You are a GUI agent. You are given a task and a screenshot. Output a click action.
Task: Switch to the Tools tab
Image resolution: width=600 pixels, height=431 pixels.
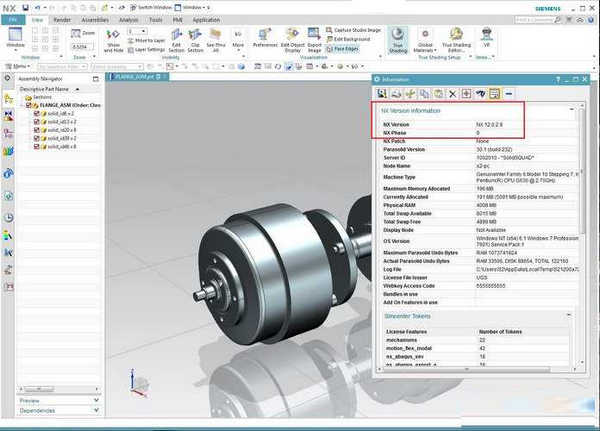pyautogui.click(x=155, y=20)
